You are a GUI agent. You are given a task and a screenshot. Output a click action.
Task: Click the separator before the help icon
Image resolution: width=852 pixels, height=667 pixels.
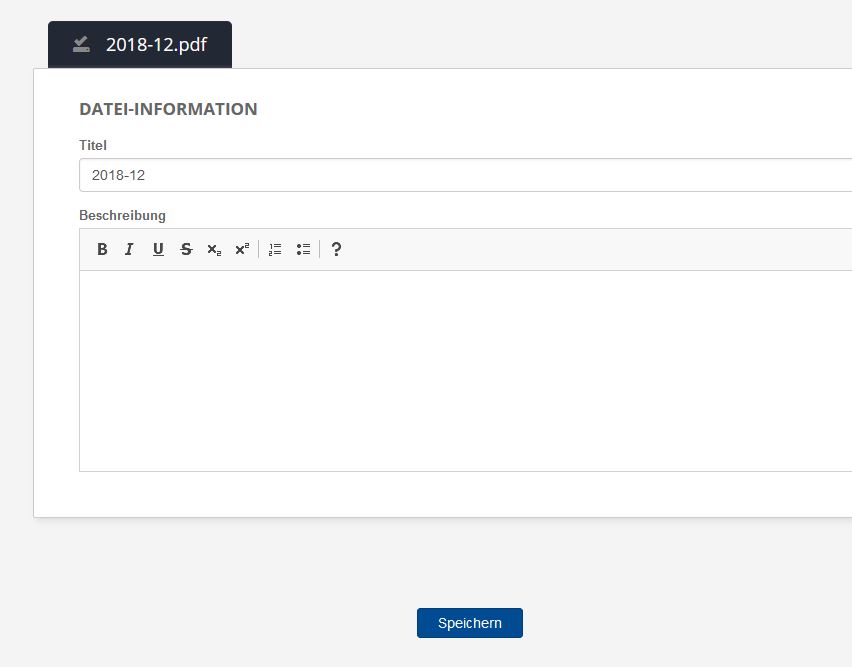(x=320, y=250)
